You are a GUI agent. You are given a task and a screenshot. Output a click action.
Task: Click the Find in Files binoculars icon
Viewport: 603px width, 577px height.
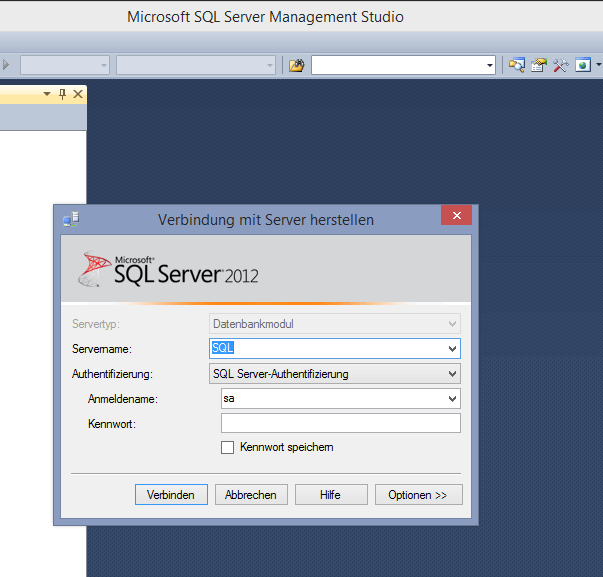(297, 65)
